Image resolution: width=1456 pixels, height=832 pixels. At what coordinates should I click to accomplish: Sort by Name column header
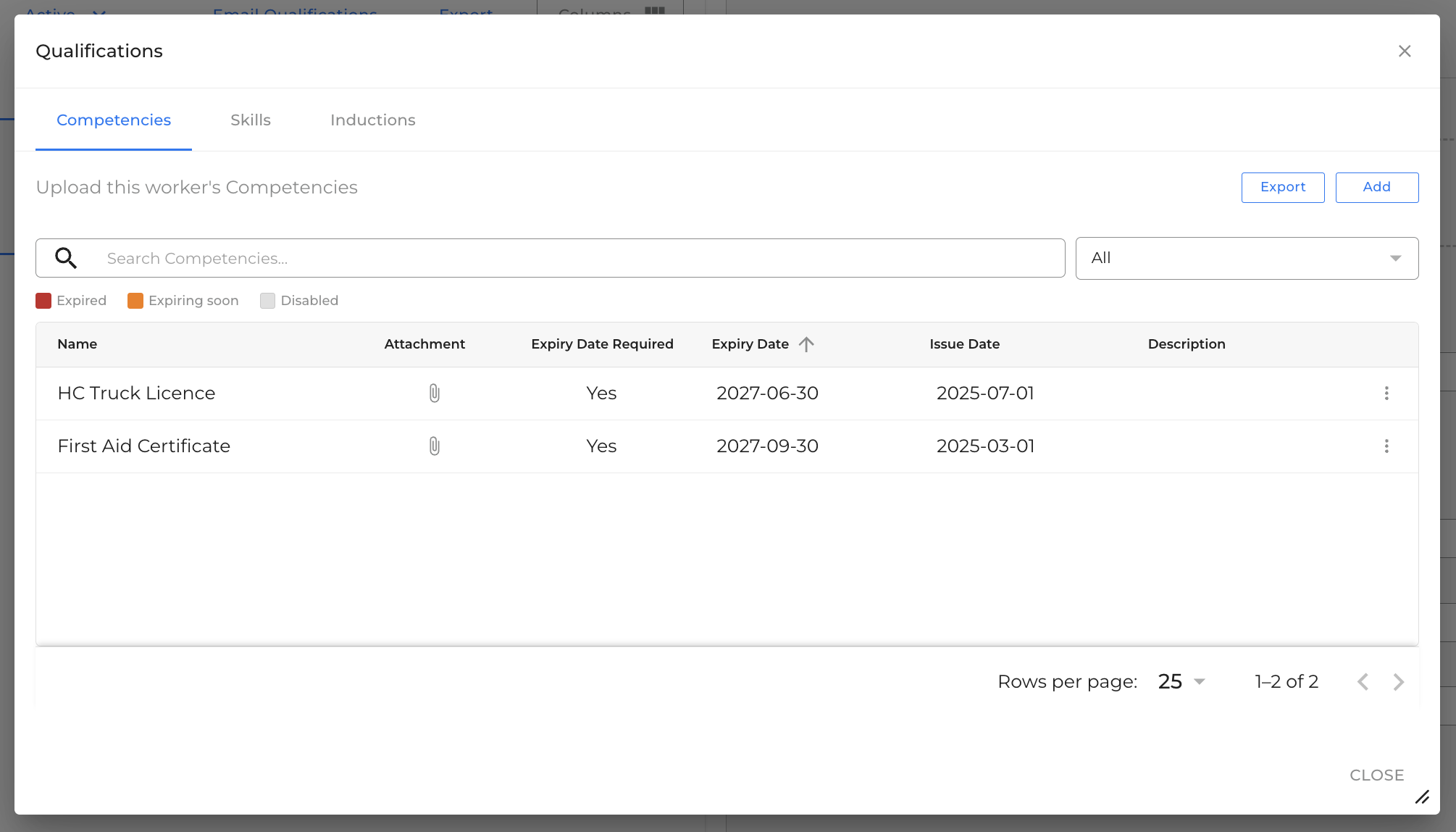tap(78, 344)
